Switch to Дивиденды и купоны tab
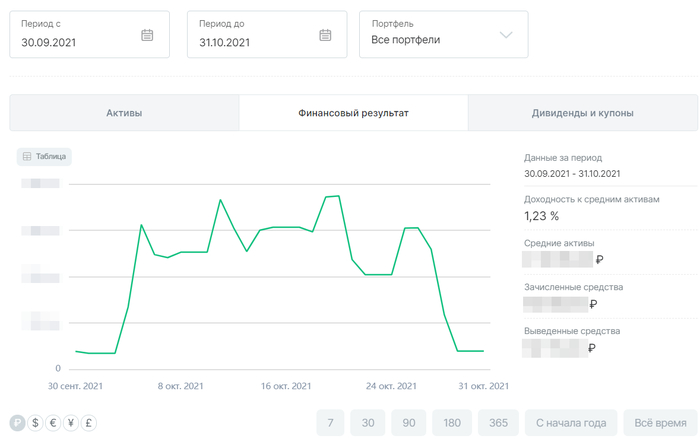This screenshot has height=442, width=700. click(x=582, y=113)
